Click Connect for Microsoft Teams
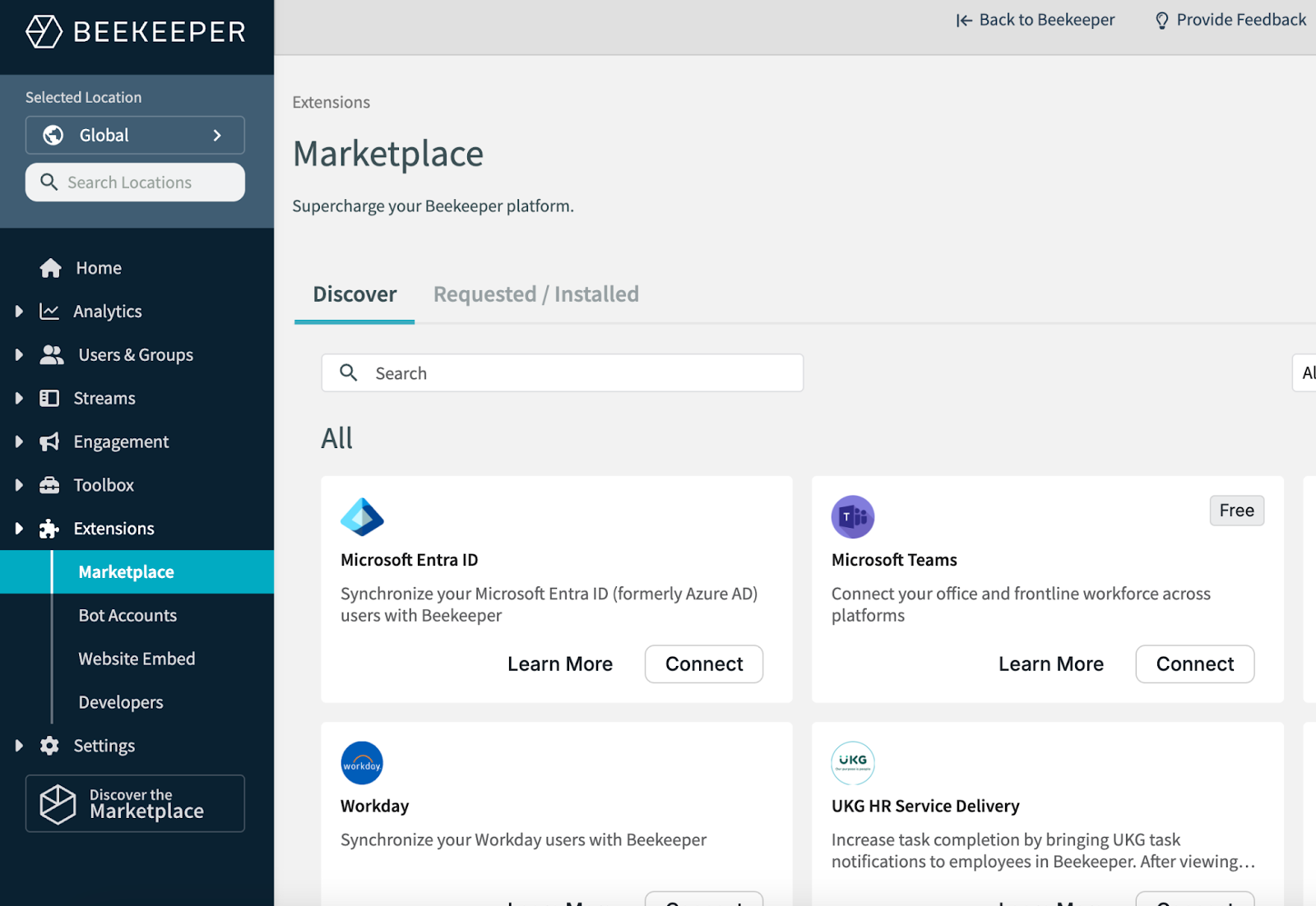Viewport: 1316px width, 906px height. [1195, 664]
